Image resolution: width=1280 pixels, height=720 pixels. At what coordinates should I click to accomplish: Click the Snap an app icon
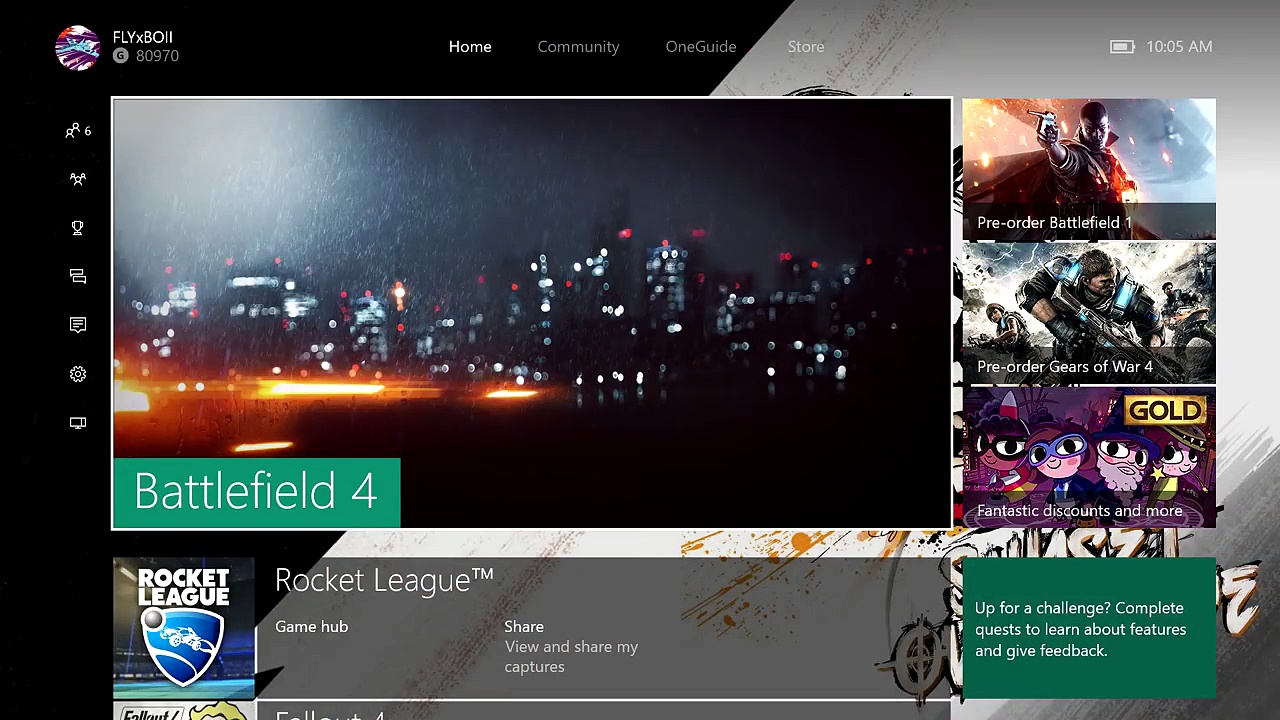(78, 423)
